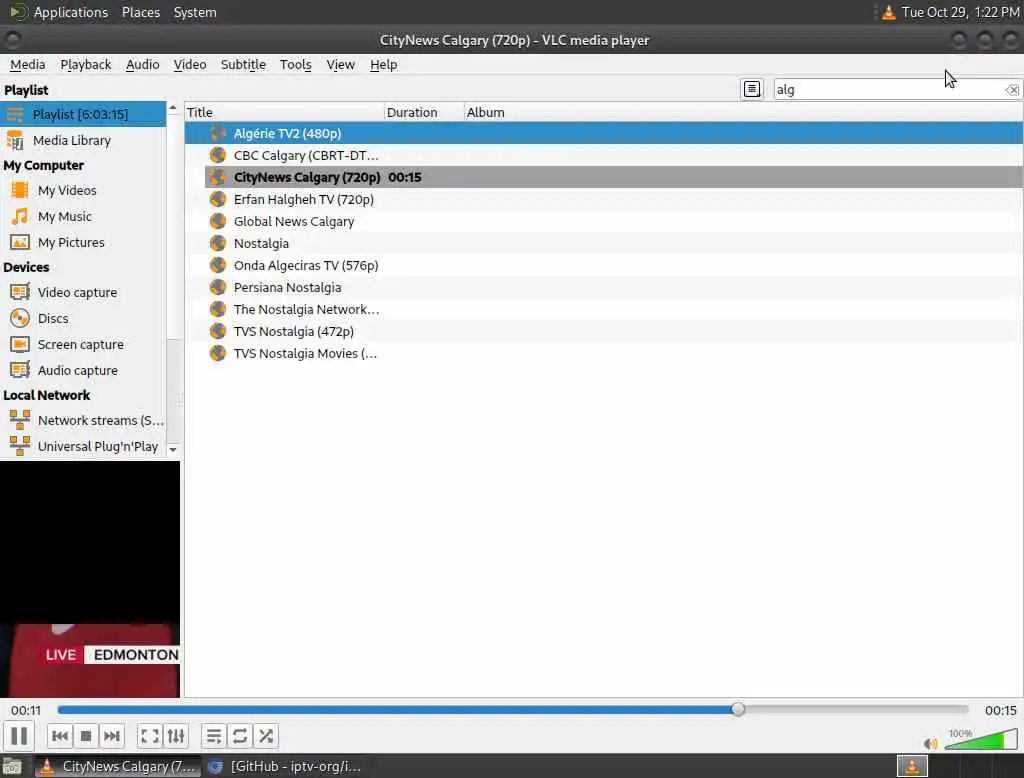Click CityNews Calgary taskbar button
Image resolution: width=1024 pixels, height=778 pixels.
[x=118, y=766]
